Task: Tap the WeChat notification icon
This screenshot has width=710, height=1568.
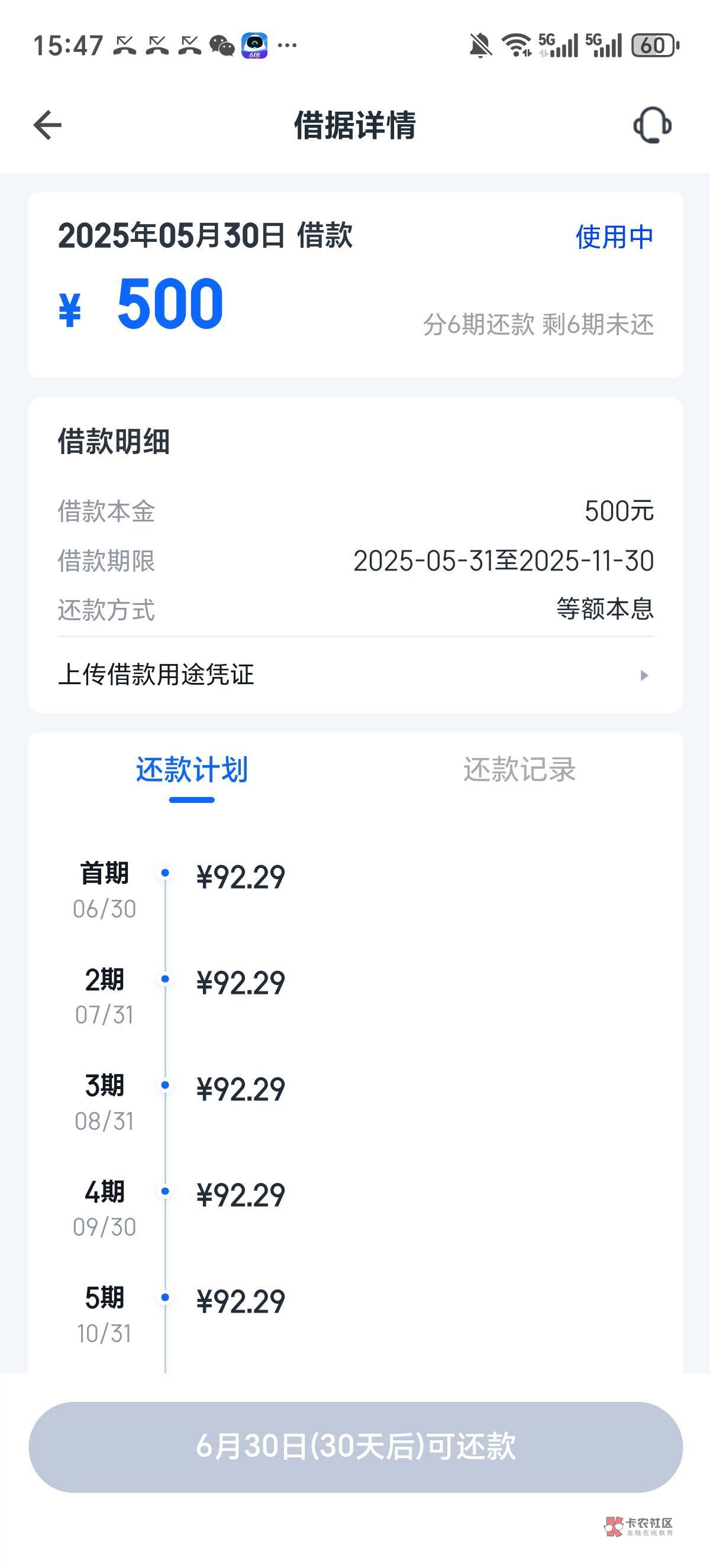Action: click(222, 46)
